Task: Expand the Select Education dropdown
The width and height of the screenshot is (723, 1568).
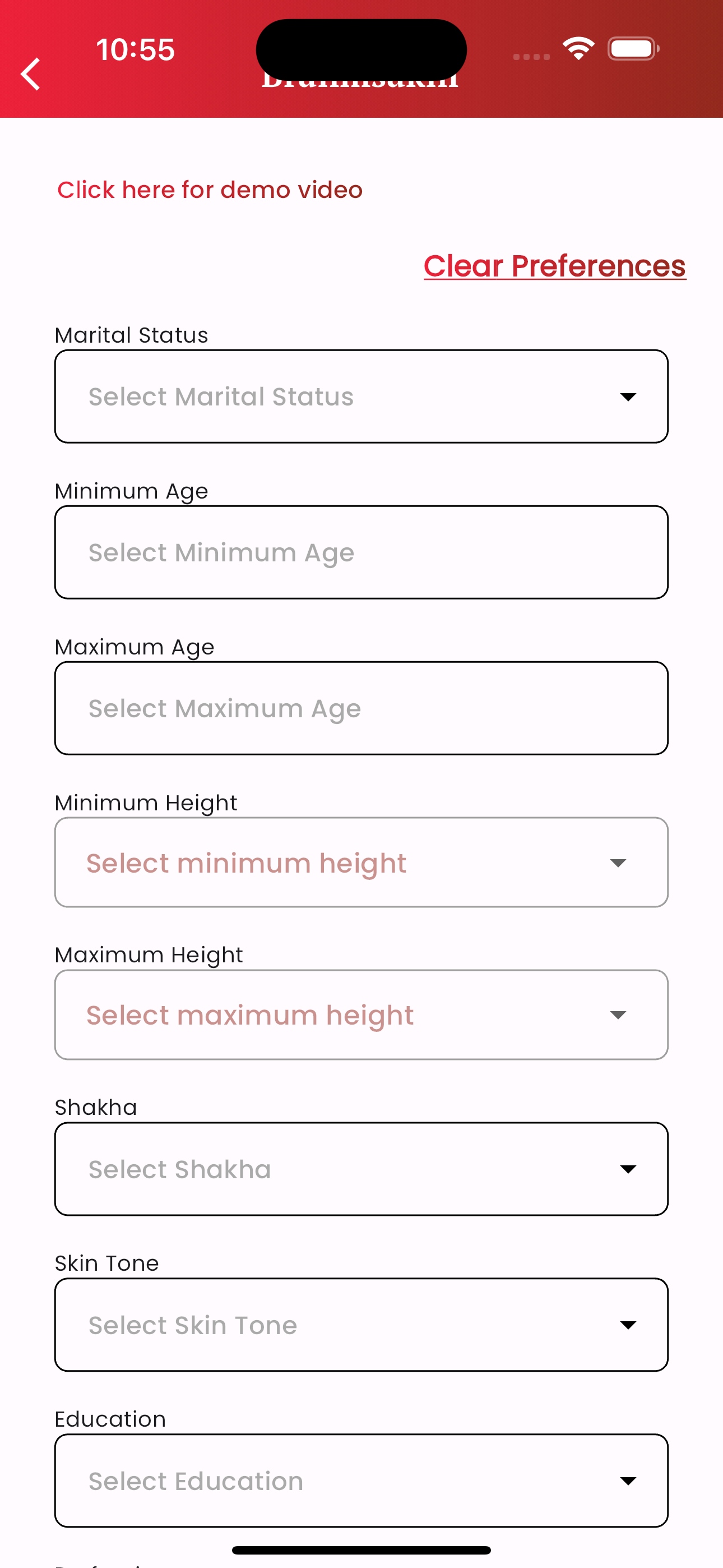Action: pos(361,1481)
